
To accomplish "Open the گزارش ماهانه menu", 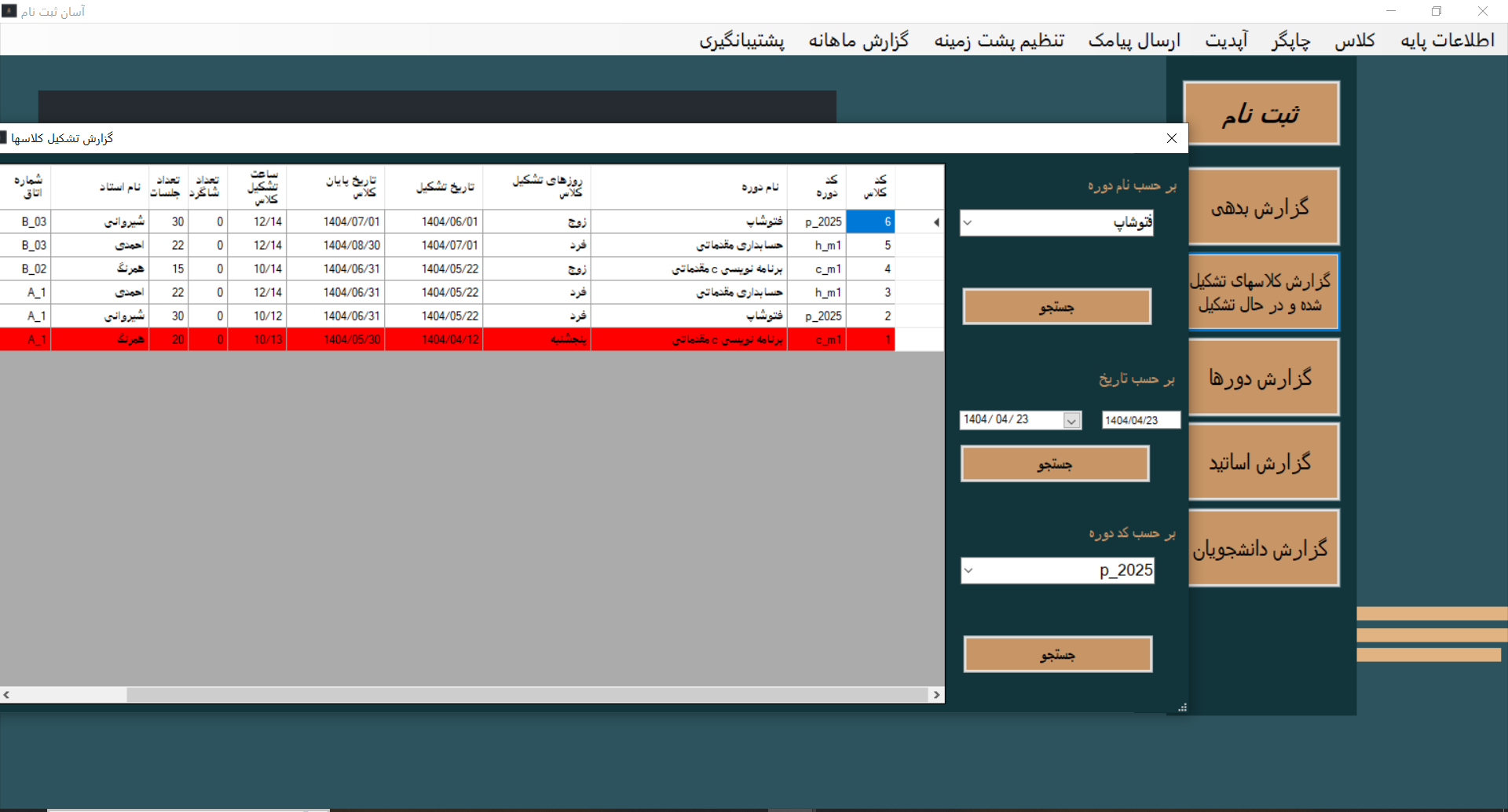I will (858, 40).
